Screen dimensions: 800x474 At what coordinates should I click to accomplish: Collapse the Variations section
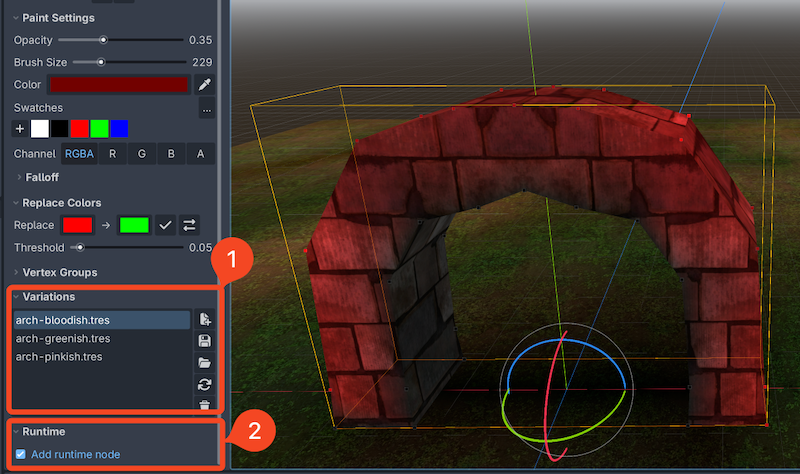click(16, 297)
